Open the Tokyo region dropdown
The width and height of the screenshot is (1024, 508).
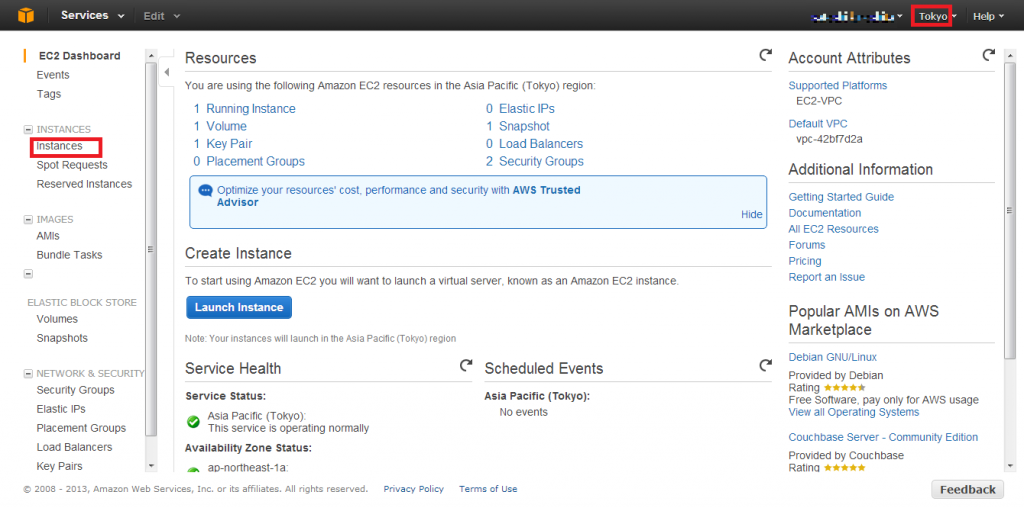(938, 16)
